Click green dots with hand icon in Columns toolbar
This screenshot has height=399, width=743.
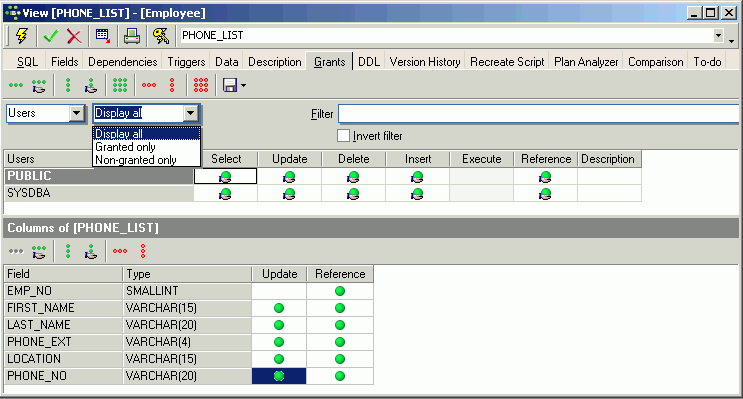[39, 252]
